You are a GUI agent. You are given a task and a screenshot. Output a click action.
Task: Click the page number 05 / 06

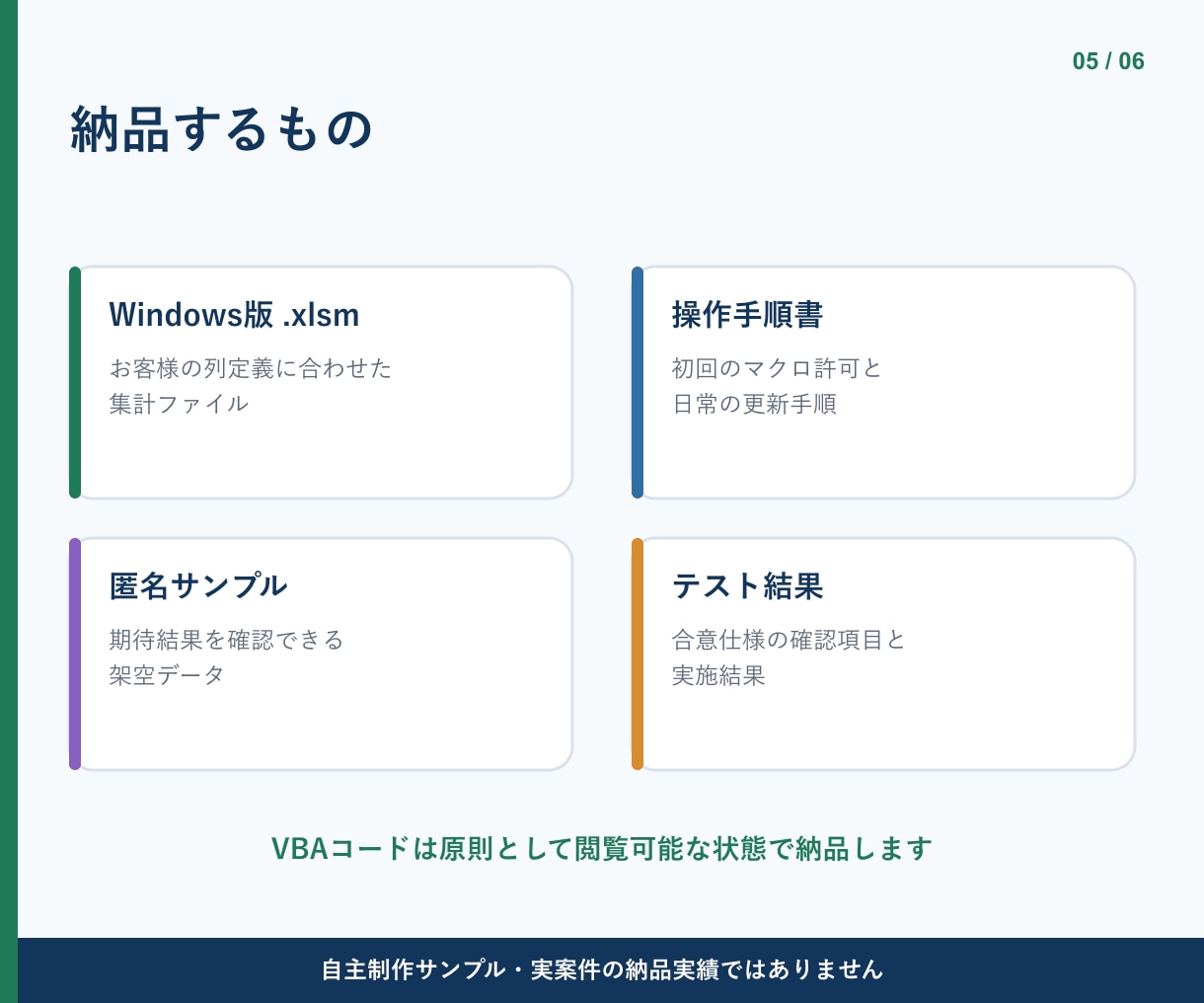point(1108,61)
